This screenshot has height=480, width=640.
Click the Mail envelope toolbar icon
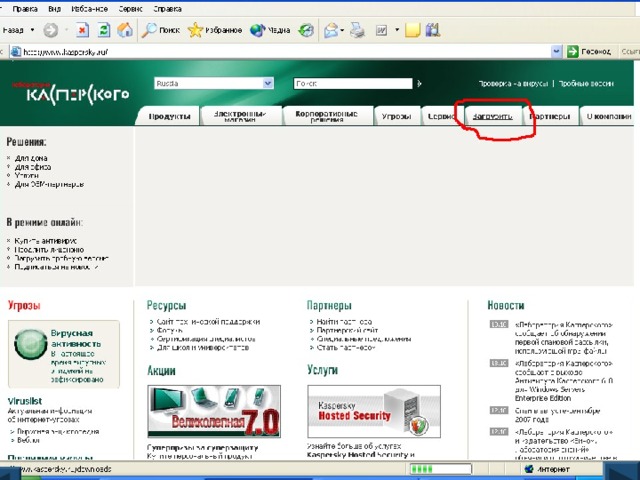coord(330,30)
